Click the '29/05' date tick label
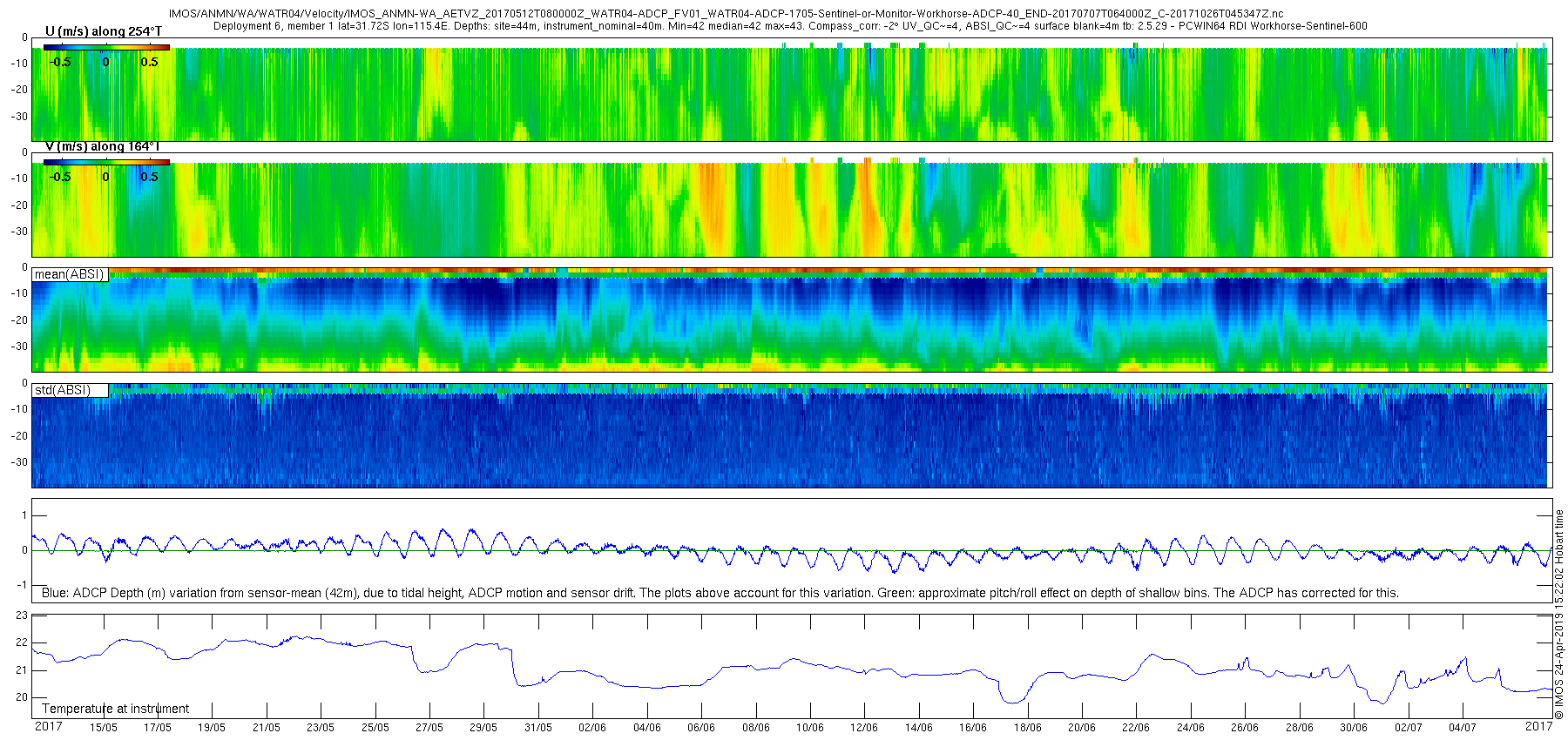The image size is (1568, 740). [483, 728]
